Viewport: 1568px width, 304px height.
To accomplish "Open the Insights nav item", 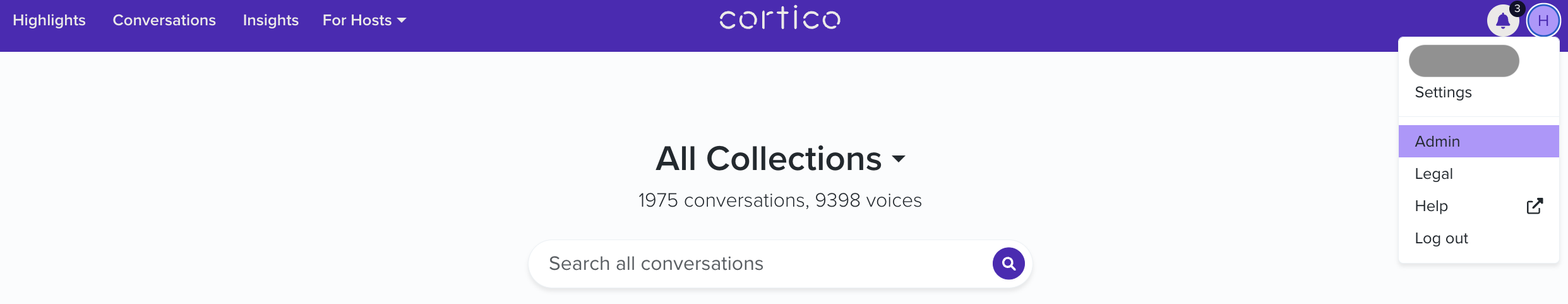I will pyautogui.click(x=271, y=20).
